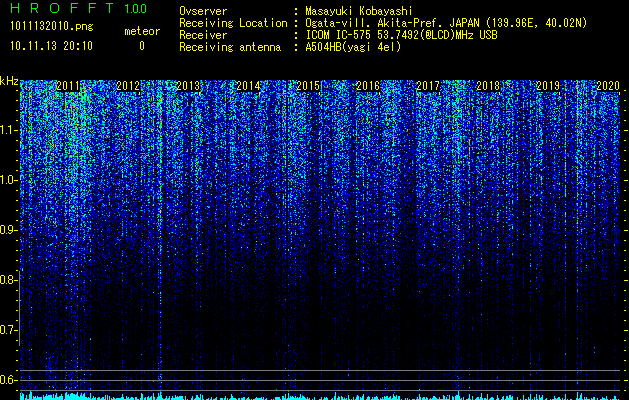The height and width of the screenshot is (400, 629).
Task: Click the kHz axis unit label
Action: [9, 81]
